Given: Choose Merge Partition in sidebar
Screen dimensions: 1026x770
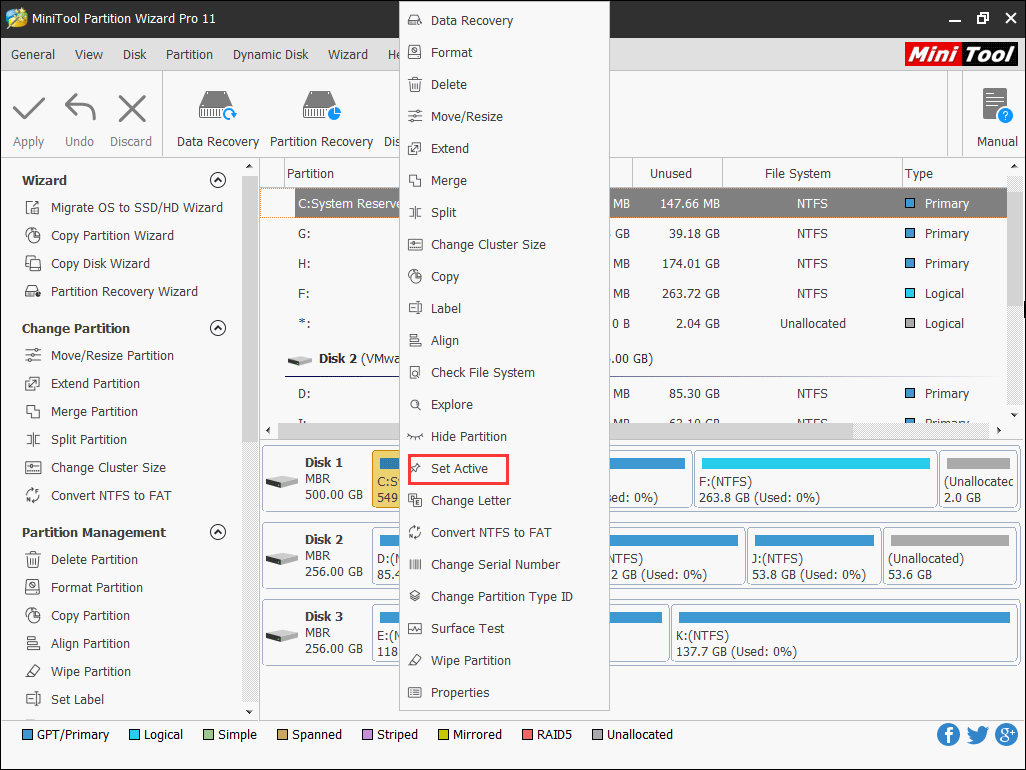Looking at the screenshot, I should pyautogui.click(x=82, y=412).
